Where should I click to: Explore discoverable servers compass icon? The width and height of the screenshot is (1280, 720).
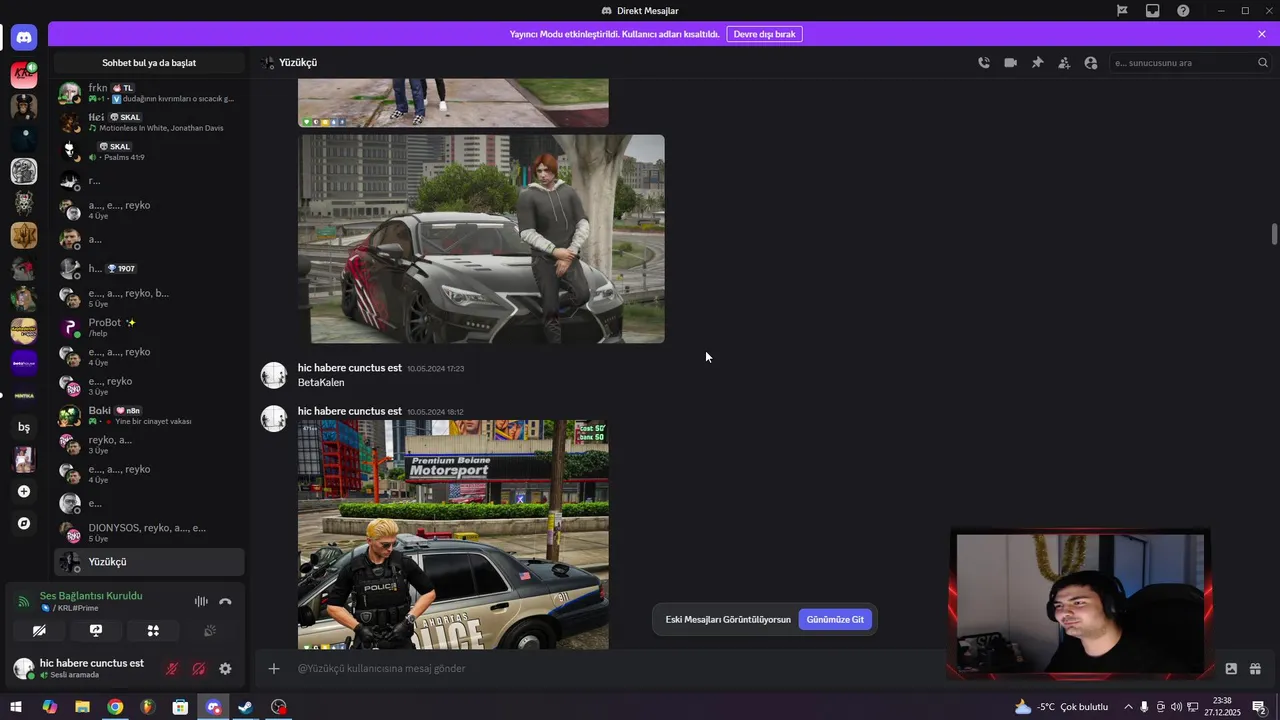click(x=24, y=523)
